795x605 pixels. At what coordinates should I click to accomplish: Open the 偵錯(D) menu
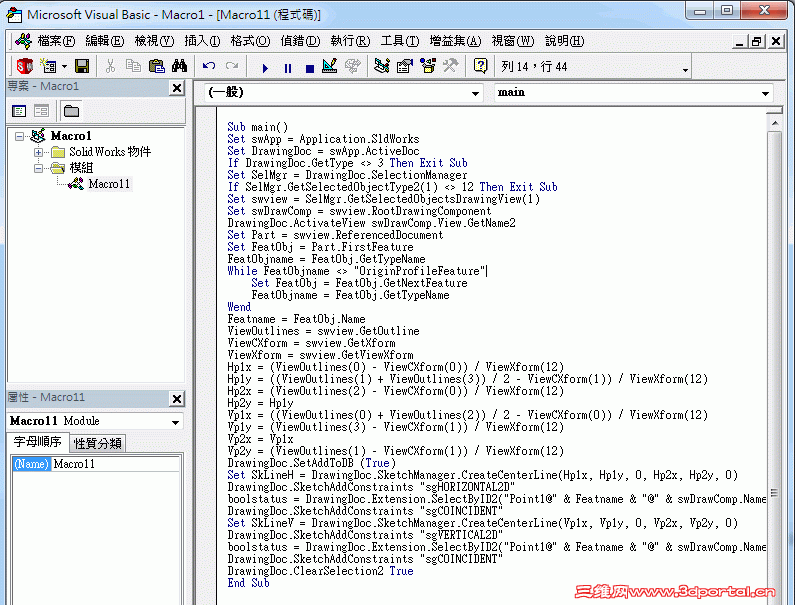click(300, 41)
